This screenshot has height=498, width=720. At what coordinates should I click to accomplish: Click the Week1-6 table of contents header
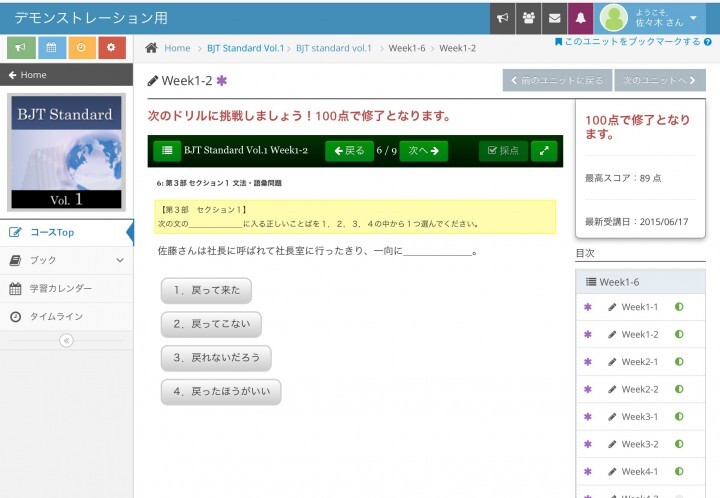tap(641, 282)
